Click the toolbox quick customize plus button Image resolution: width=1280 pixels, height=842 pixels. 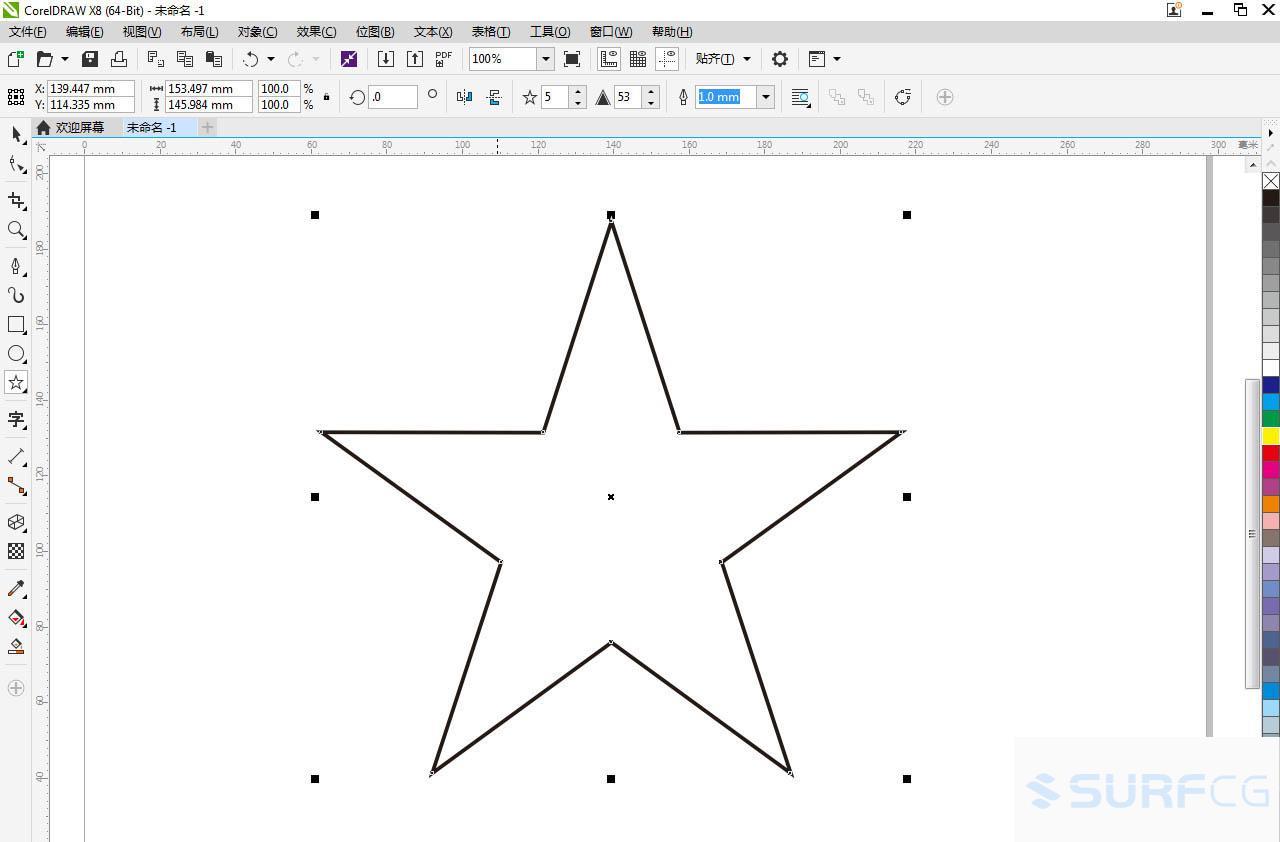16,688
